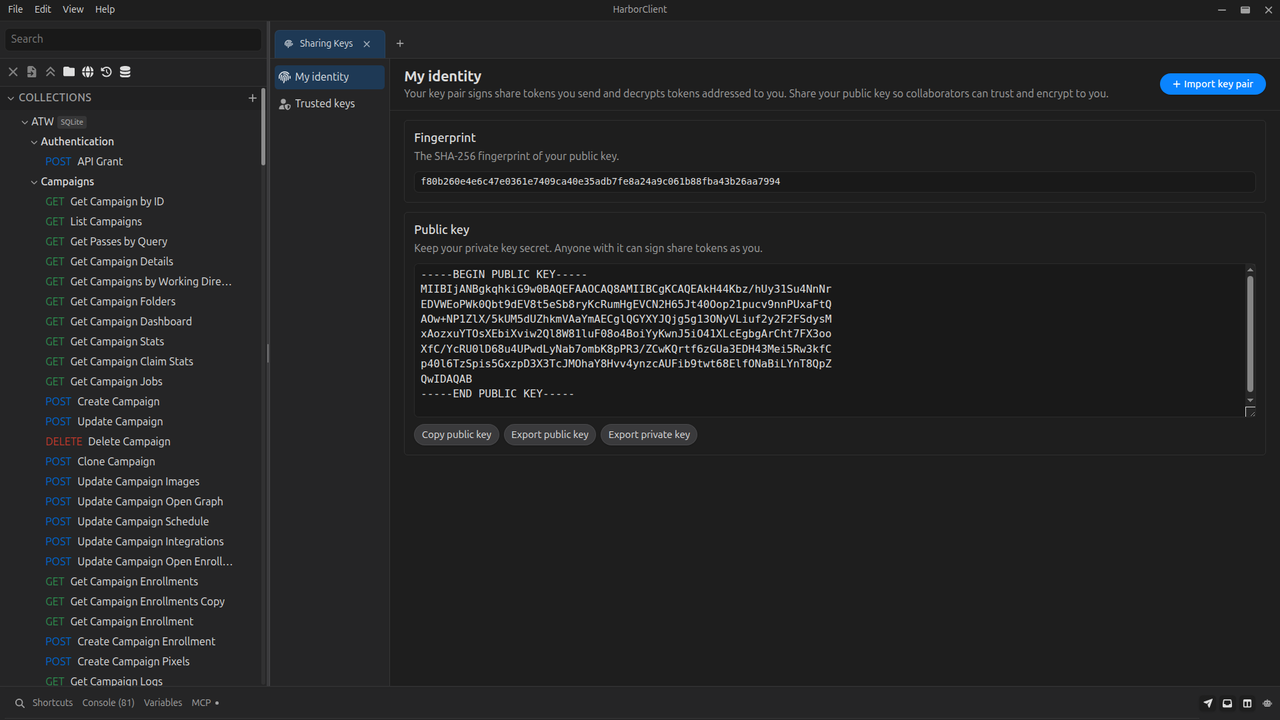Open the Edit menu
The image size is (1280, 720).
[43, 9]
